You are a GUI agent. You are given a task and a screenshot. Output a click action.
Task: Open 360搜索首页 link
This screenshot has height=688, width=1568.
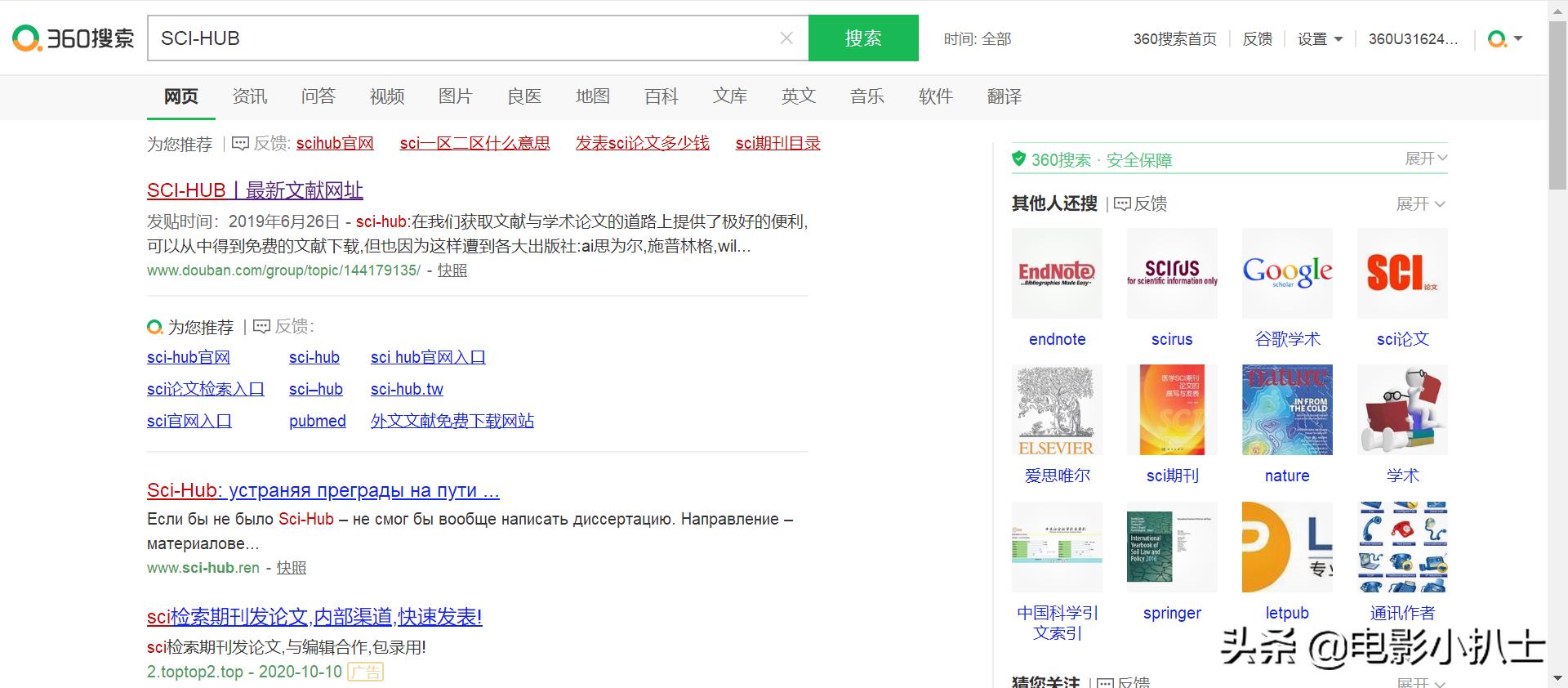(1174, 38)
